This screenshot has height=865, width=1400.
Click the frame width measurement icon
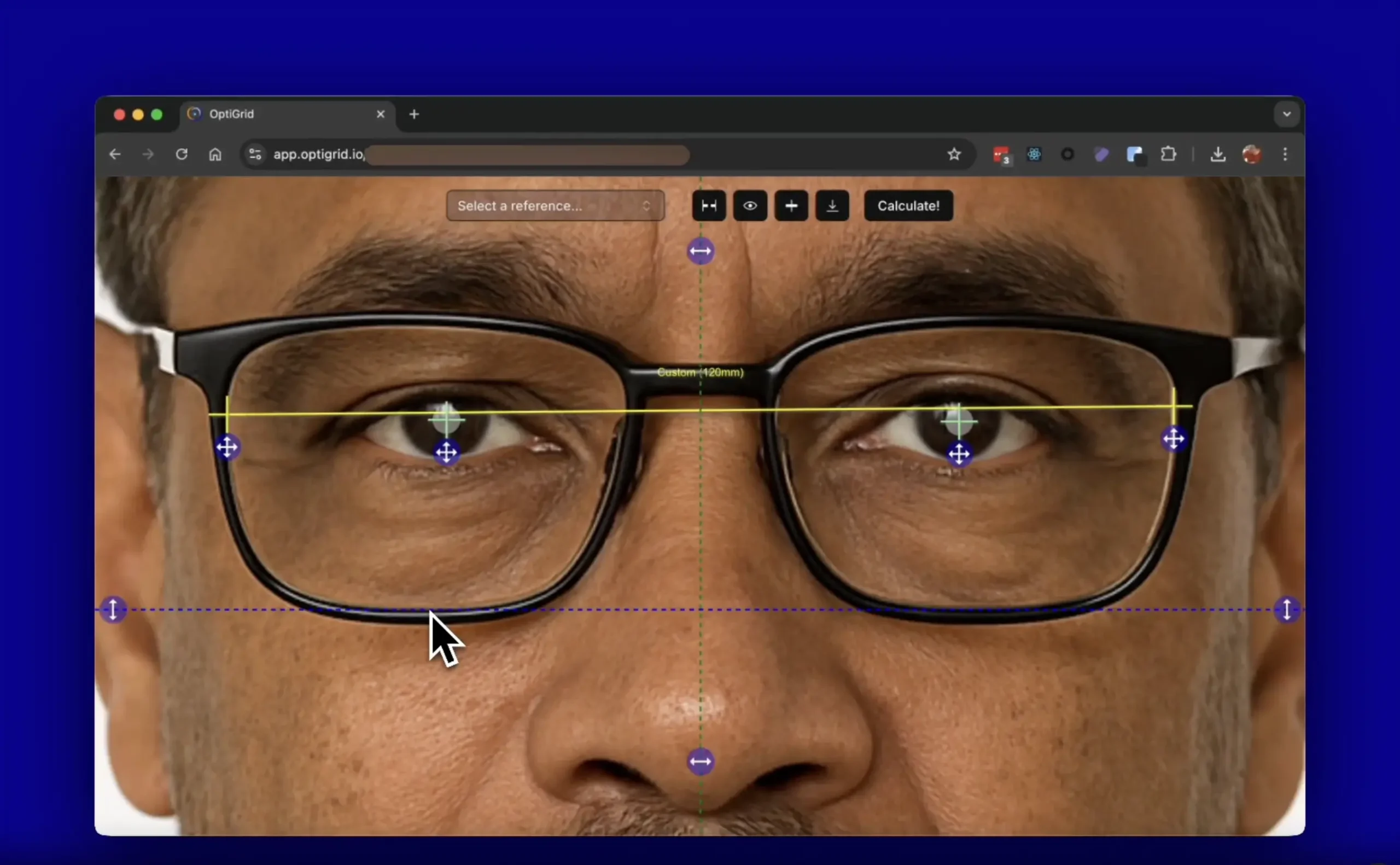709,206
